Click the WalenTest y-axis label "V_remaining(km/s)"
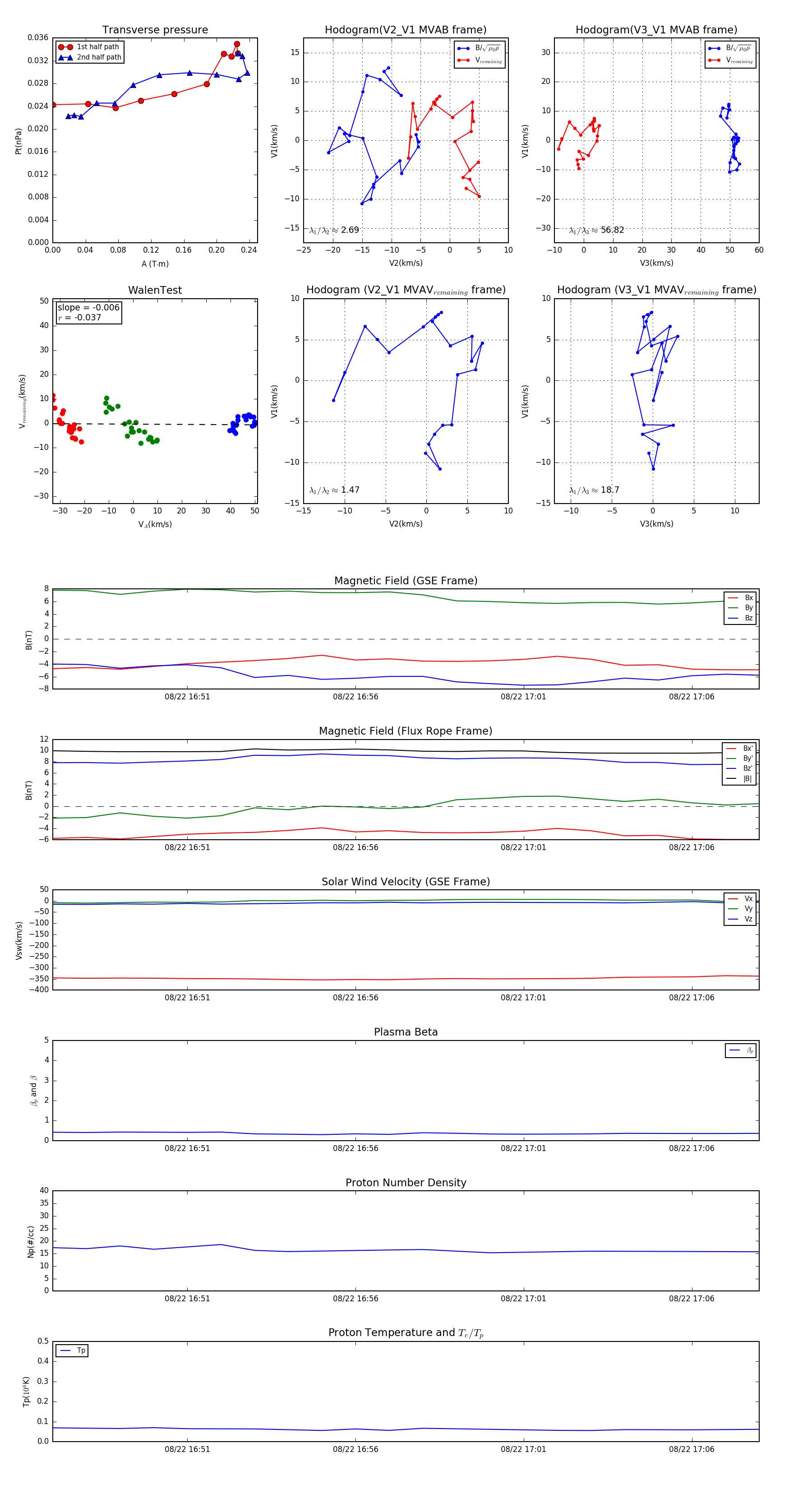 [x=22, y=401]
